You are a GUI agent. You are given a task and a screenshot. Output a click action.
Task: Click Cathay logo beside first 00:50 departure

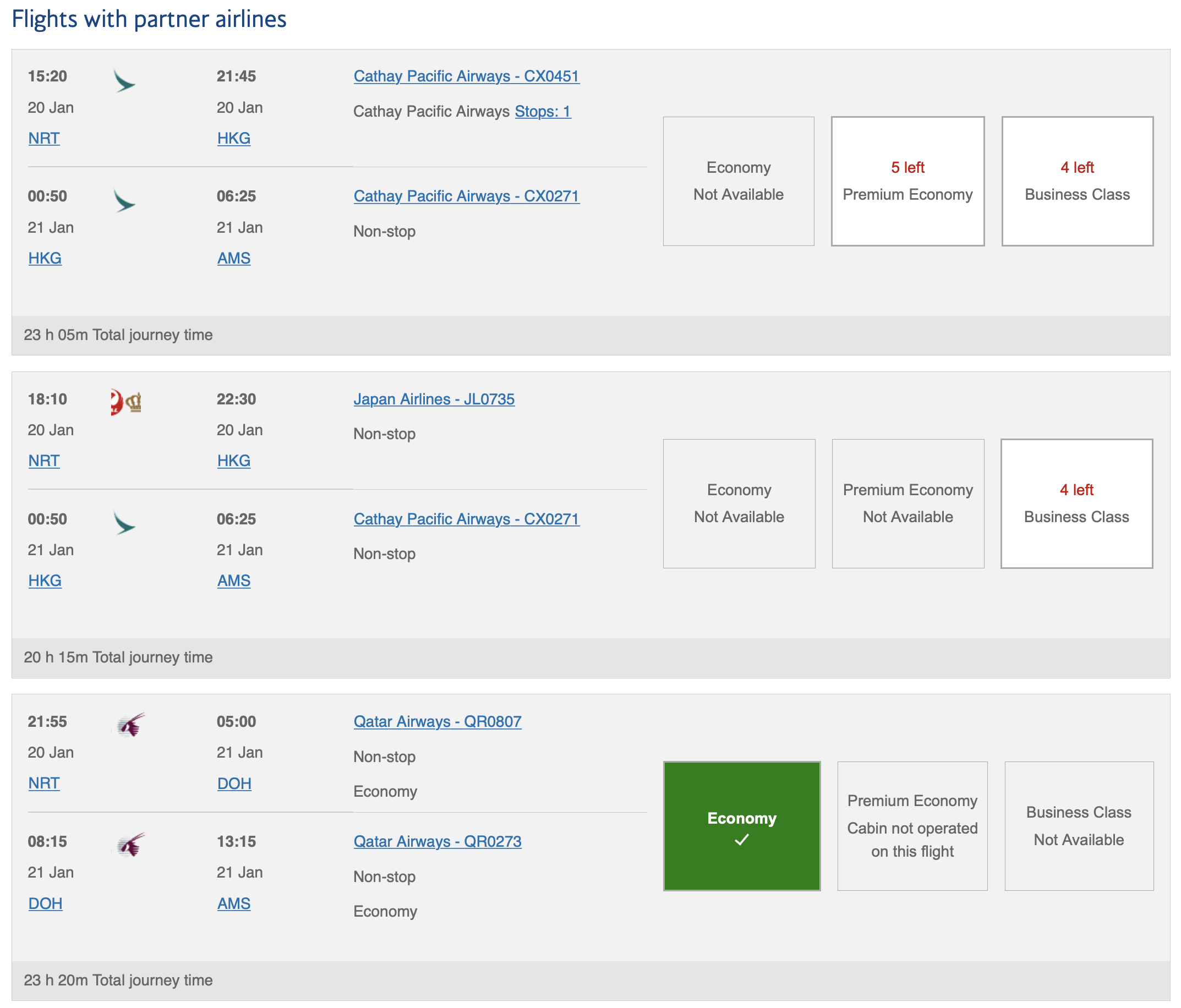click(124, 201)
